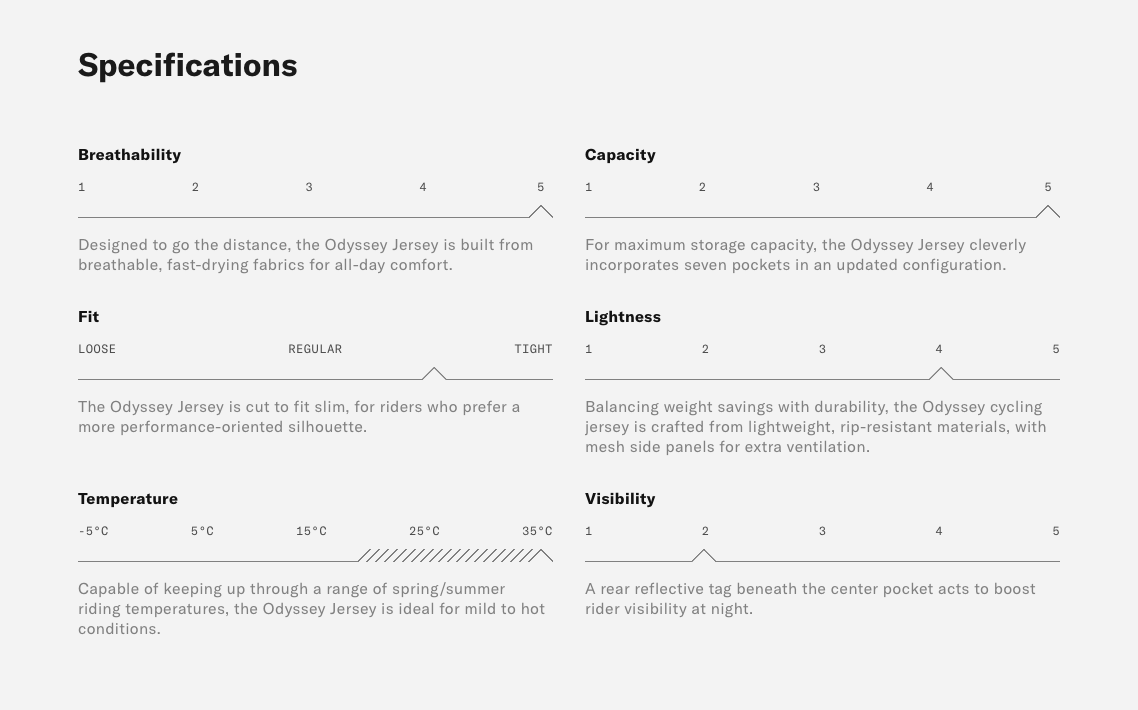Click the Lightness slider marker at 4
Viewport: 1138px width, 710px height.
941,374
